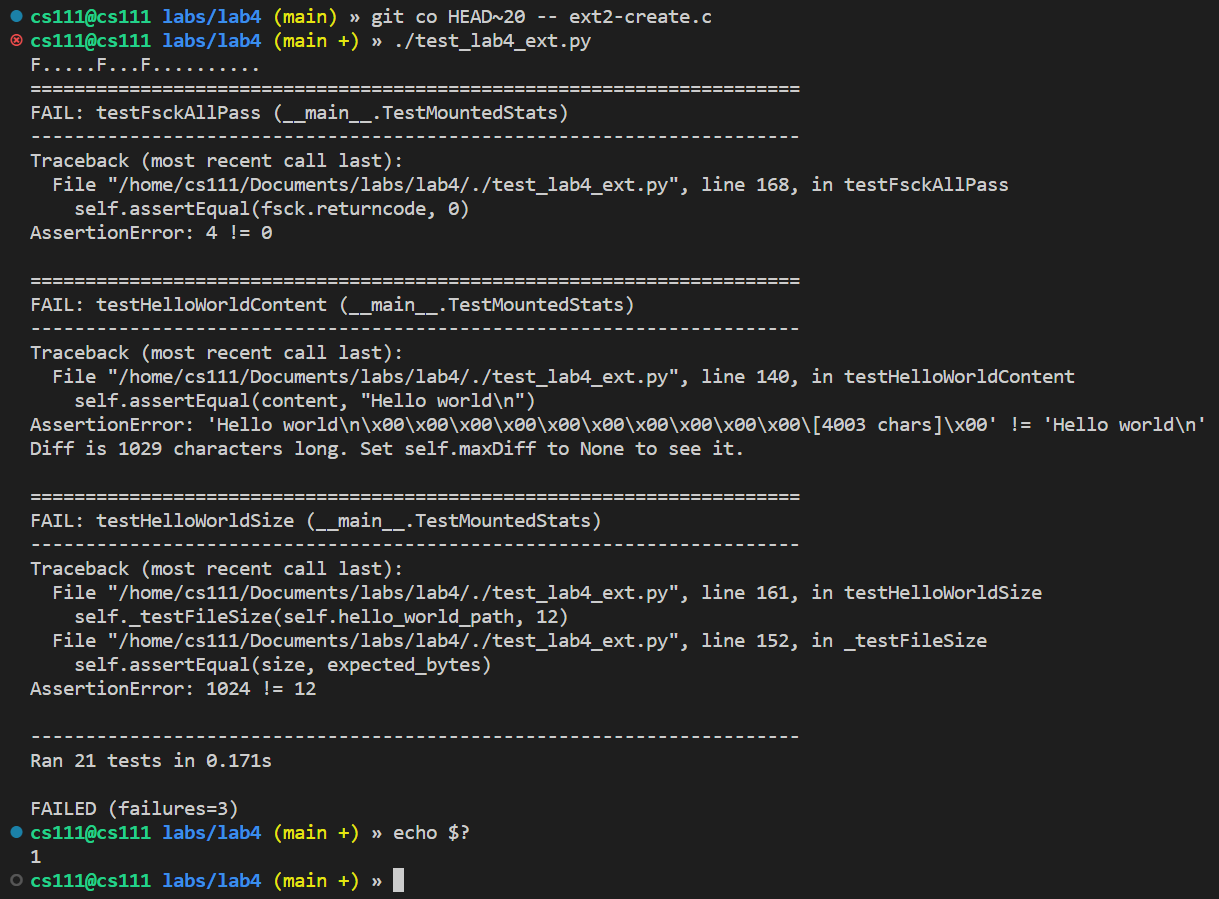The height and width of the screenshot is (899, 1219).
Task: Click the blinking terminal cursor block
Action: 397,880
